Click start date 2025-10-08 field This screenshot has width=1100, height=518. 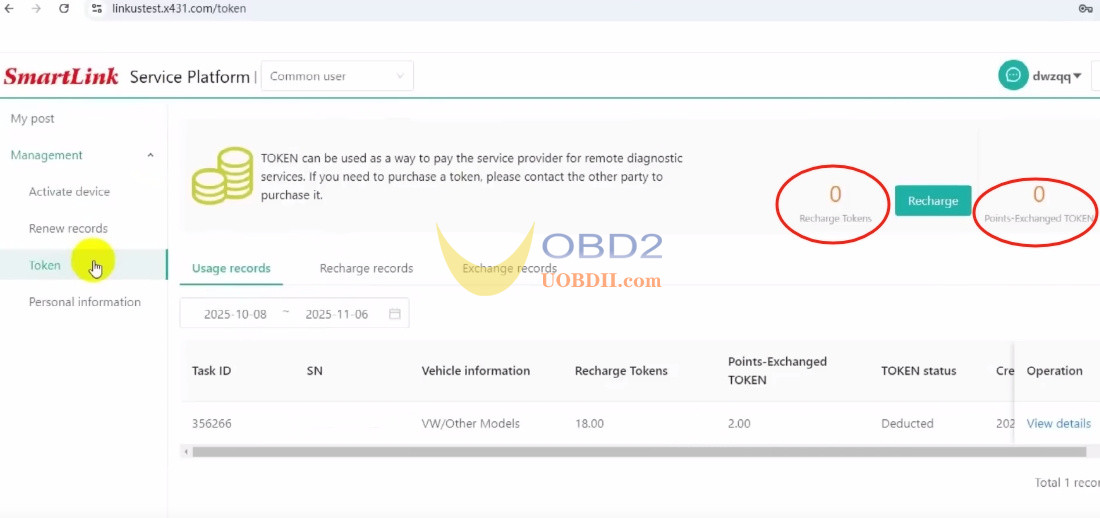(236, 314)
